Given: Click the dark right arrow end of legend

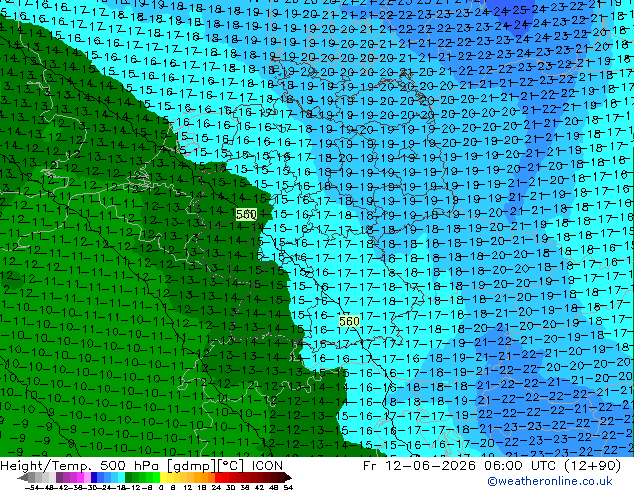Looking at the screenshot, I should 287,477.
